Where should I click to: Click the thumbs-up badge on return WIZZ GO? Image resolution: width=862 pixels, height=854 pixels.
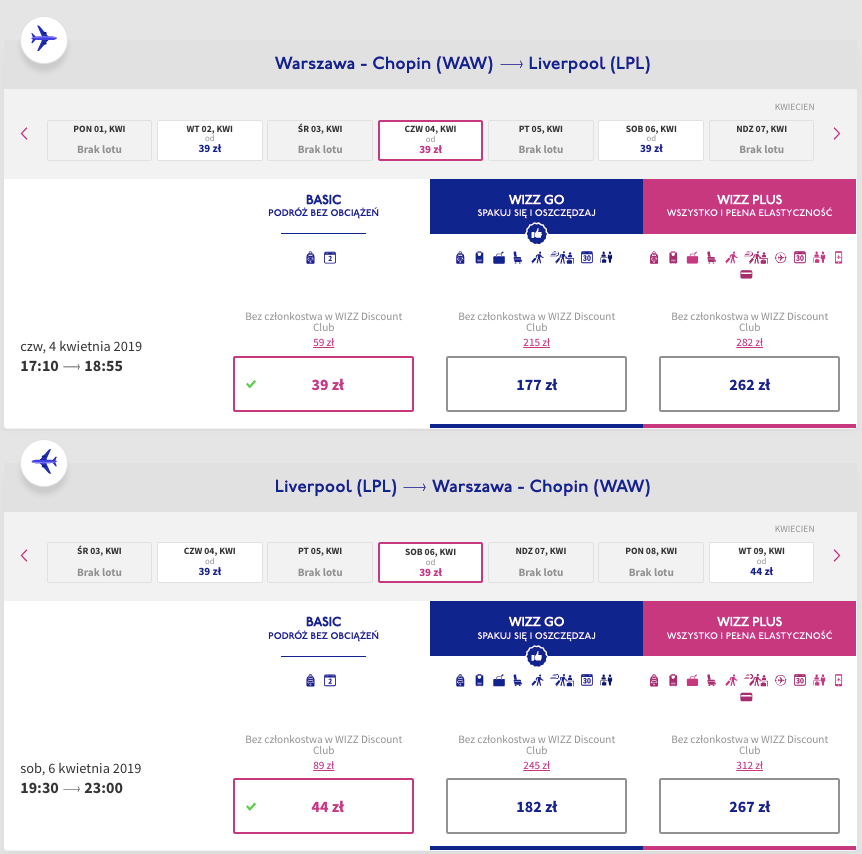(536, 656)
